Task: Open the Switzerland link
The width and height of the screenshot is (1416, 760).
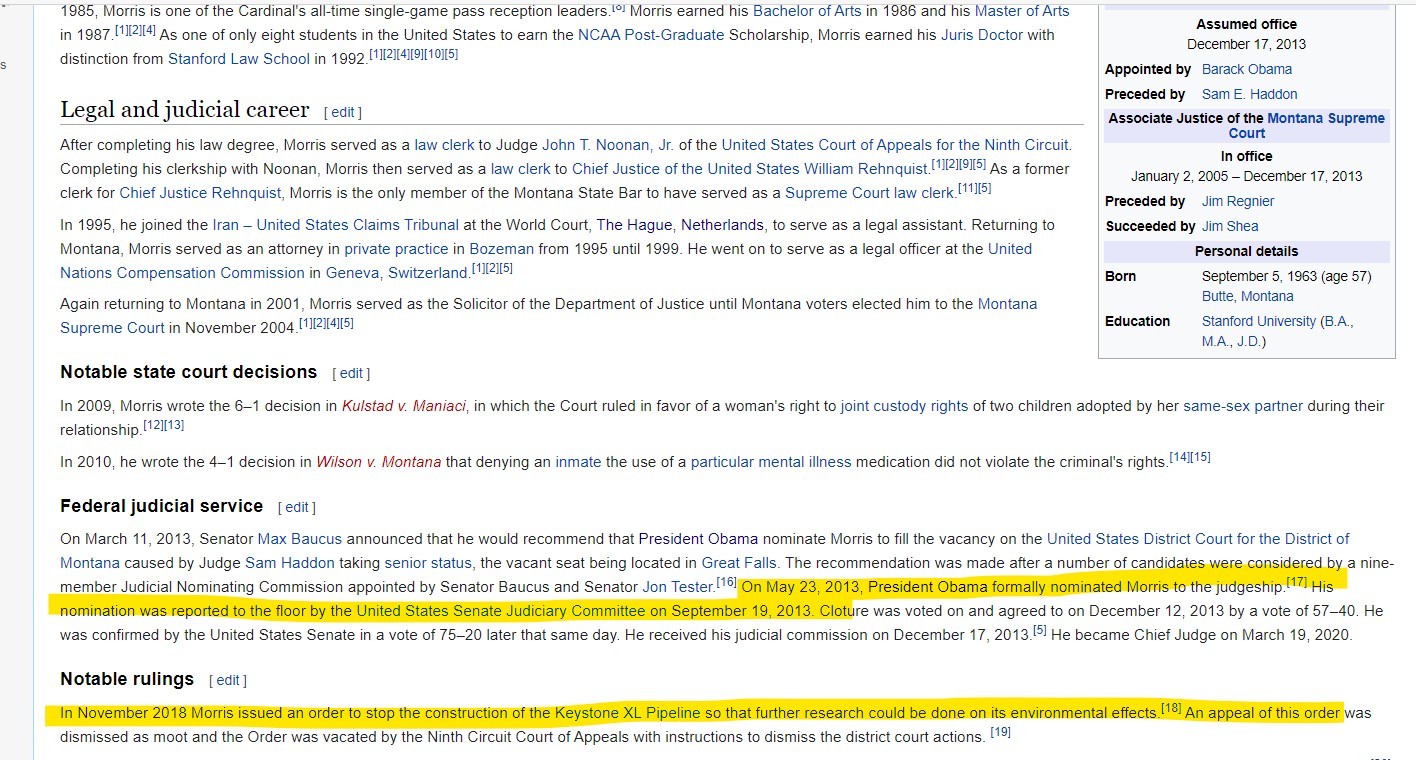Action: (428, 272)
